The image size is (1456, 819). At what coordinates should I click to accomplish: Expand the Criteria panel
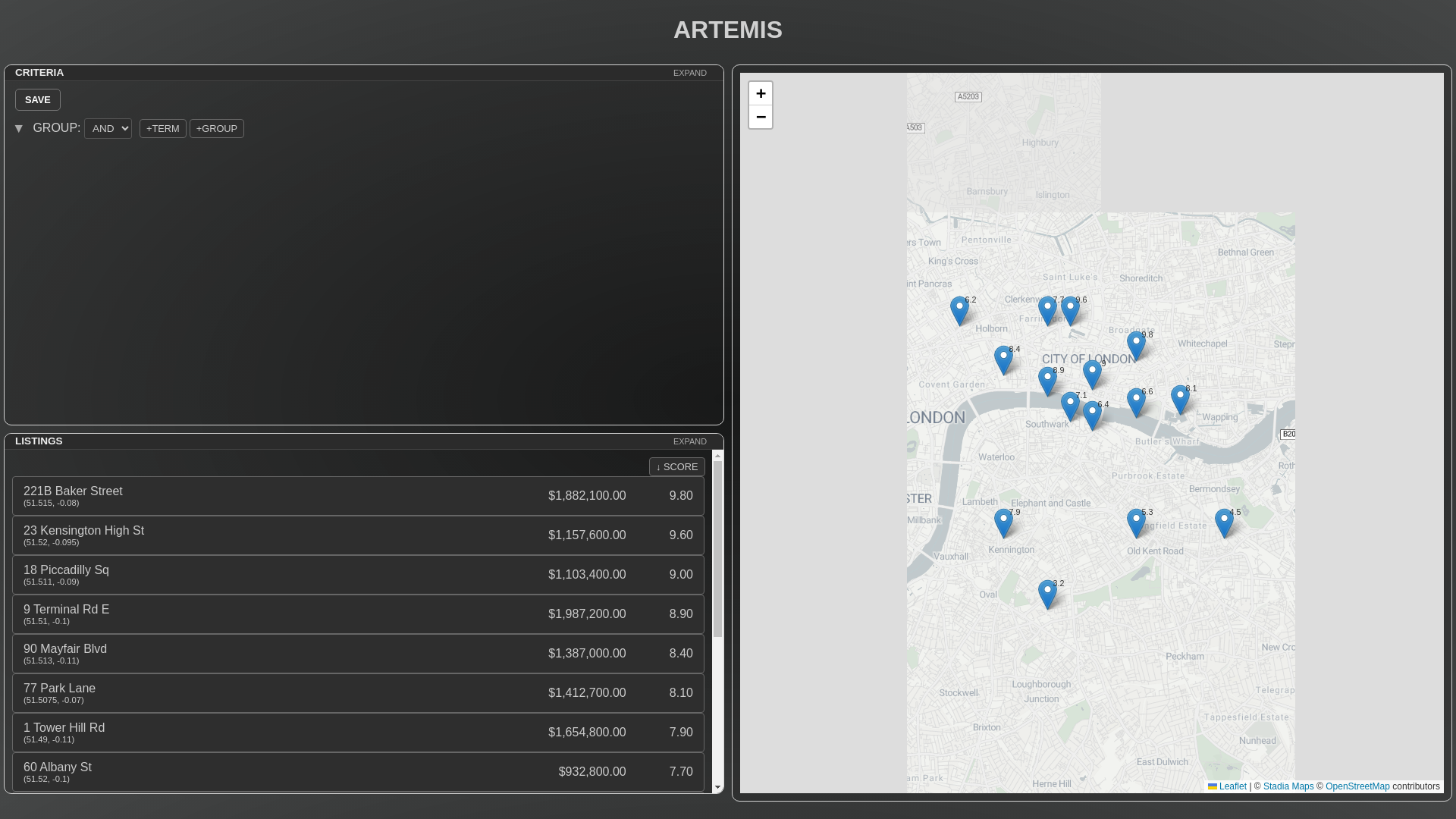[x=690, y=73]
